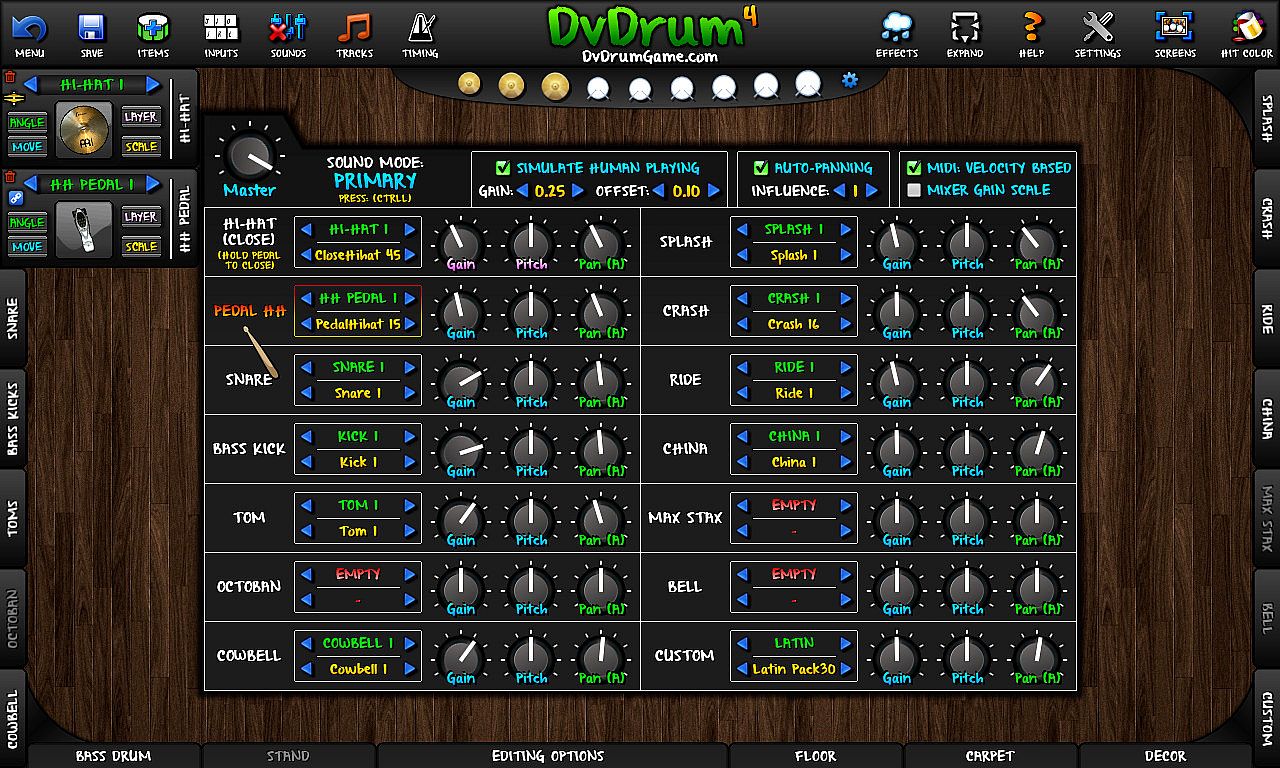Delete HH Pedal 1 with its trash icon
The height and width of the screenshot is (768, 1280).
click(x=11, y=177)
